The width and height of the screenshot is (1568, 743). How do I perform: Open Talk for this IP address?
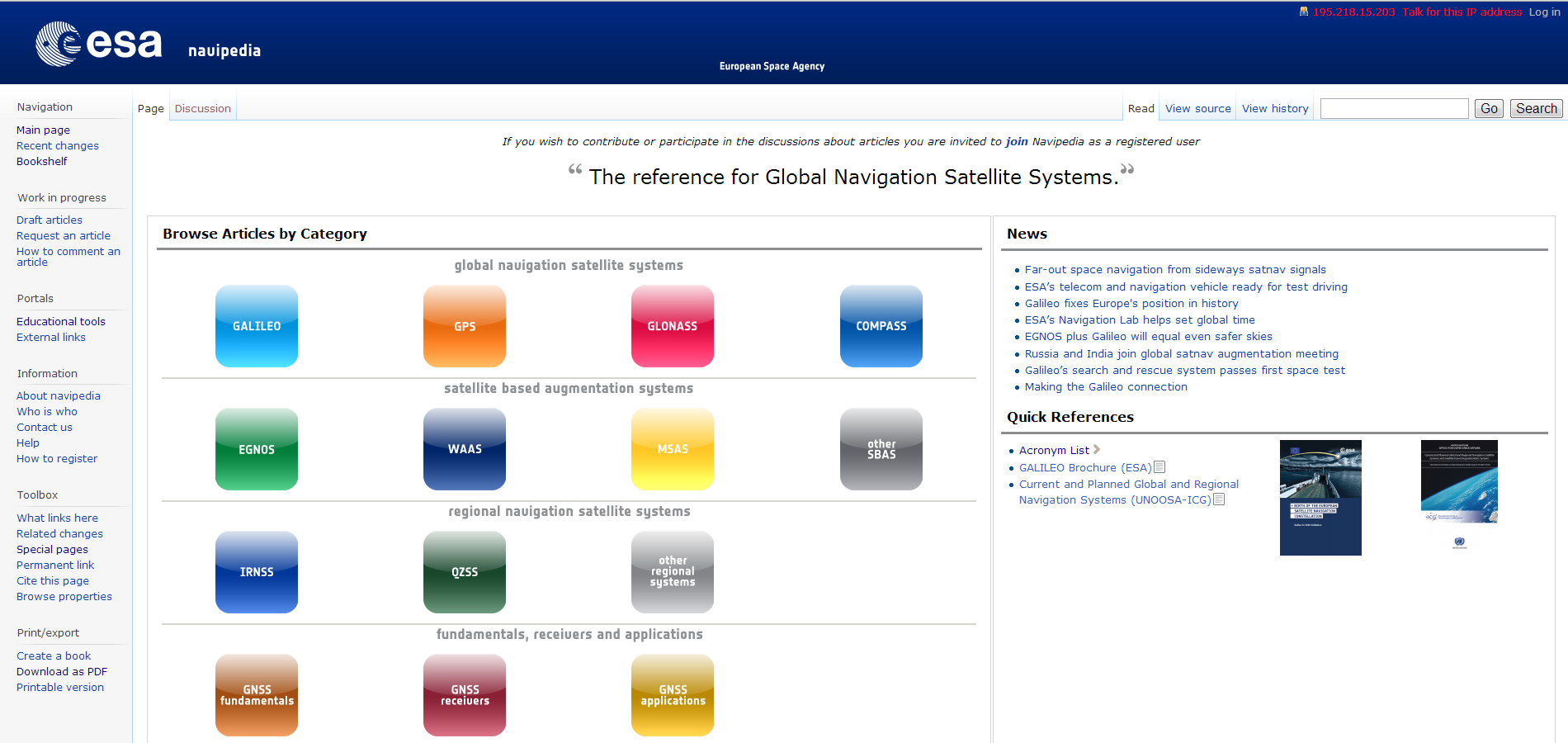coord(1462,12)
